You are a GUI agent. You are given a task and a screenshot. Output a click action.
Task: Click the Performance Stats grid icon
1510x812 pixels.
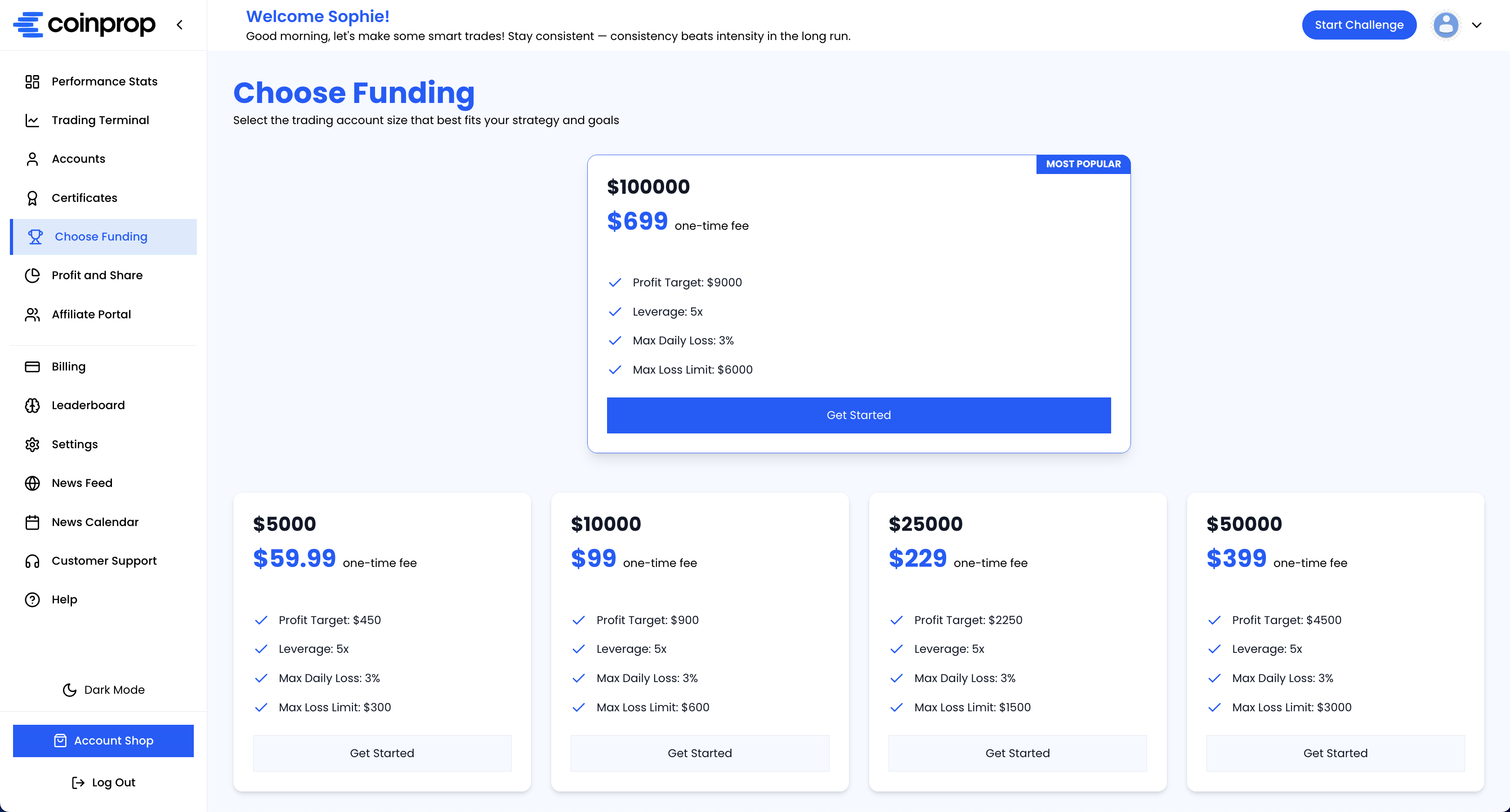click(x=32, y=81)
